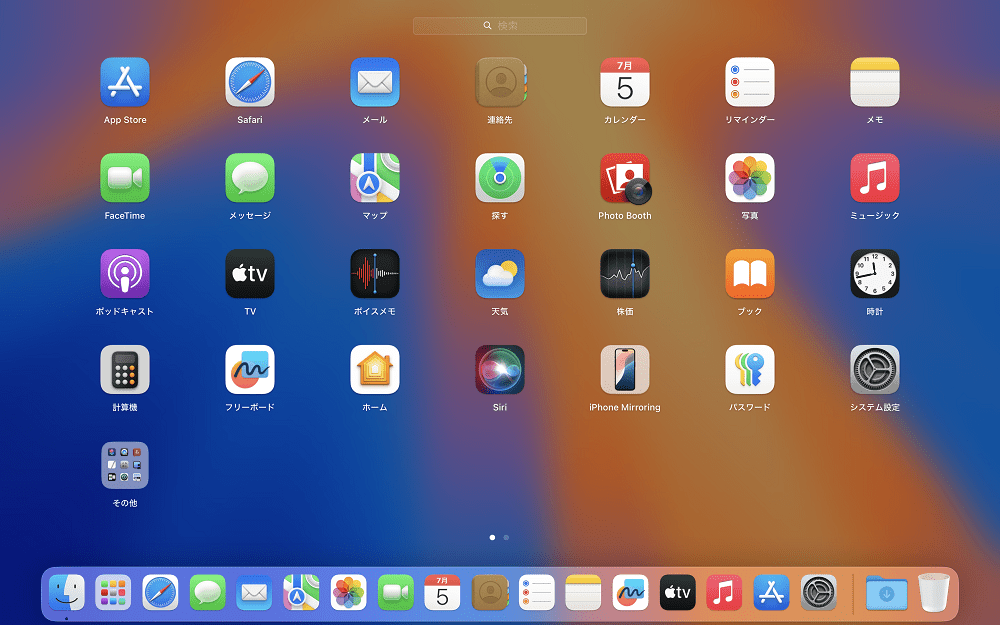Open the Downloads folder in the Dock
Image resolution: width=1000 pixels, height=625 pixels.
886,592
